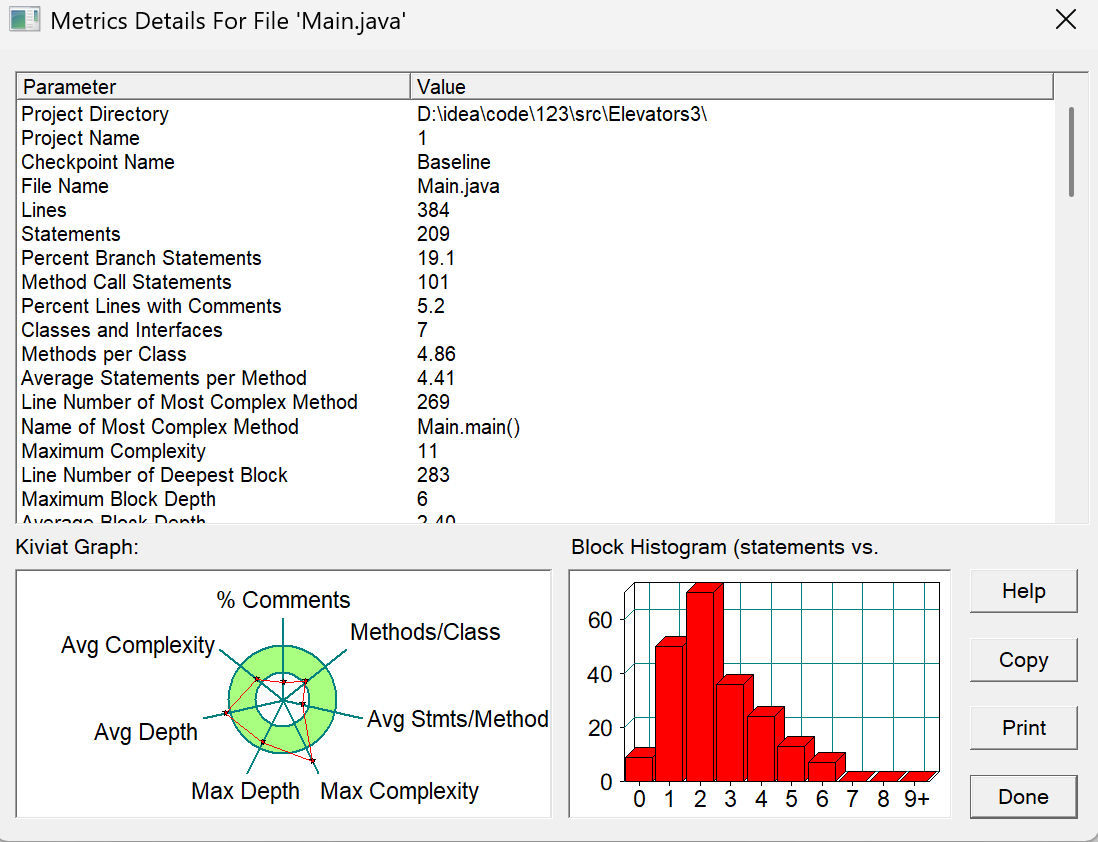Select Line Number of Most Complex Method
The width and height of the screenshot is (1098, 842).
(535, 402)
